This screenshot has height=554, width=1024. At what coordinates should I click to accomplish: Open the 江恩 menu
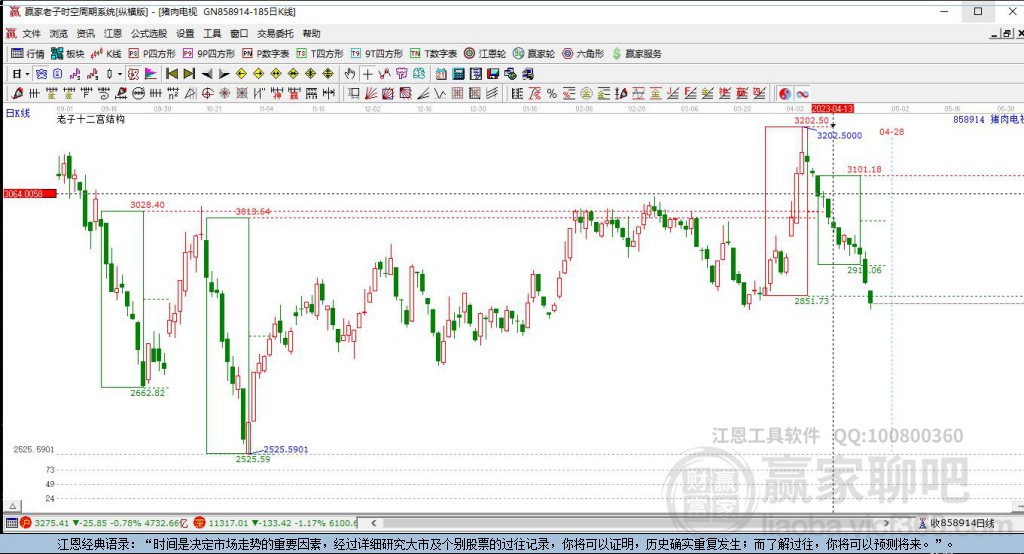coord(112,33)
